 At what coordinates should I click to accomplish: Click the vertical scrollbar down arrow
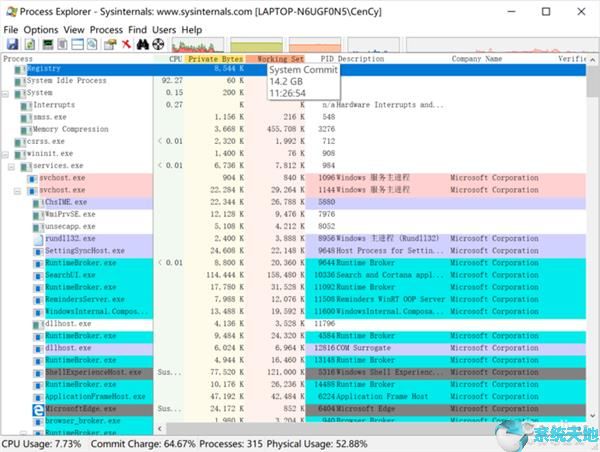point(592,416)
